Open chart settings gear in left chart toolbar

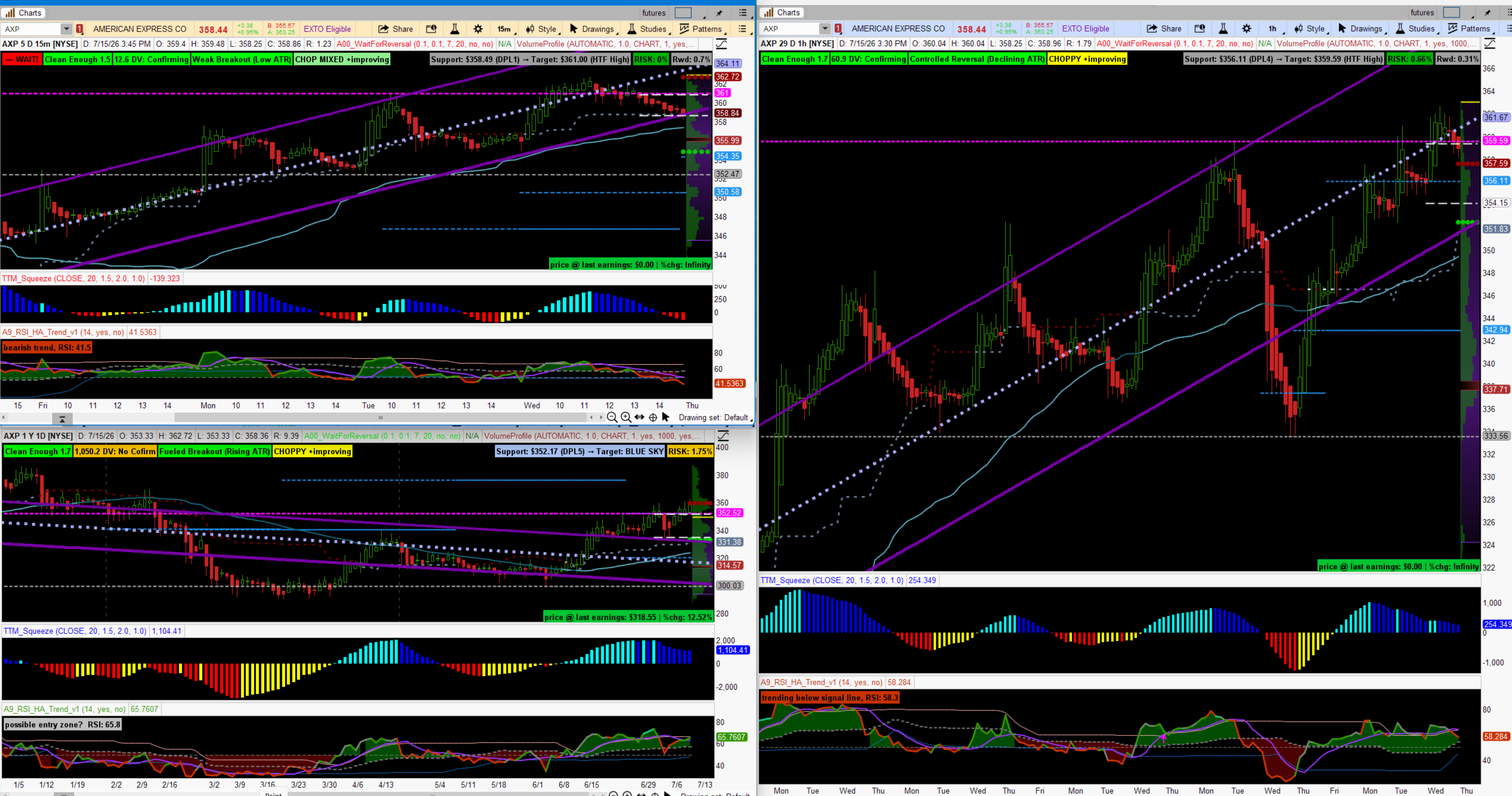(x=478, y=29)
